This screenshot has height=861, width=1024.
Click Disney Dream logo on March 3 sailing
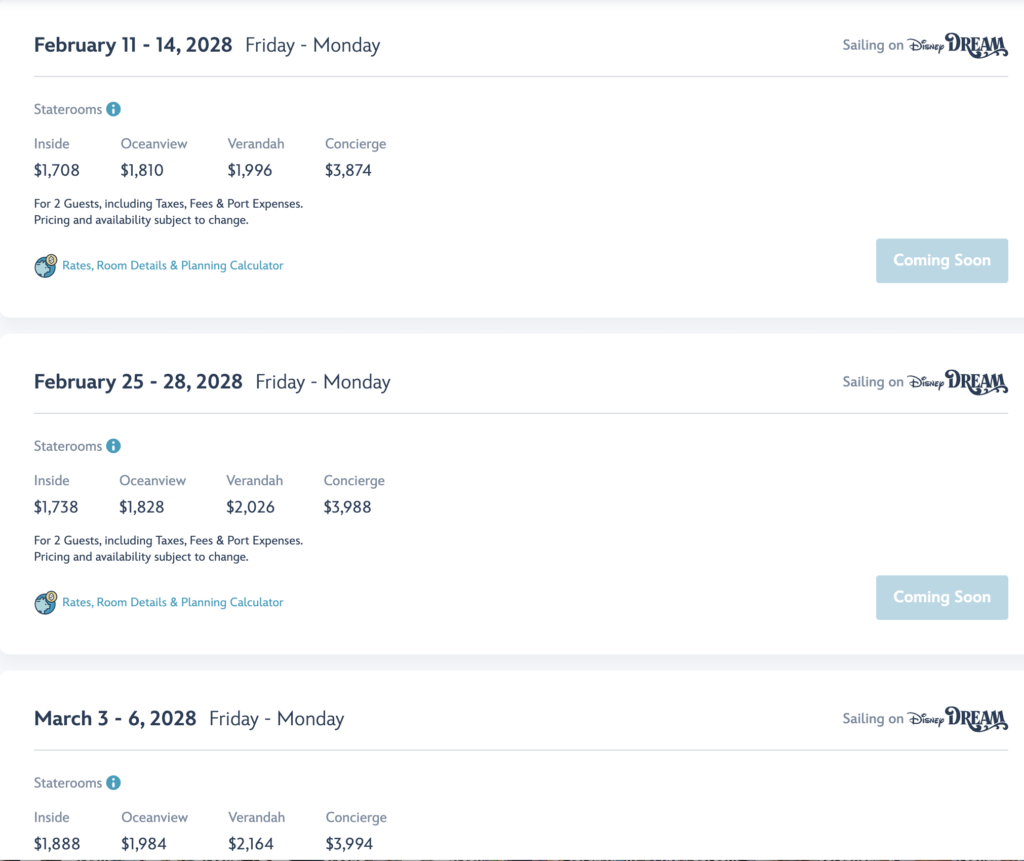click(957, 719)
